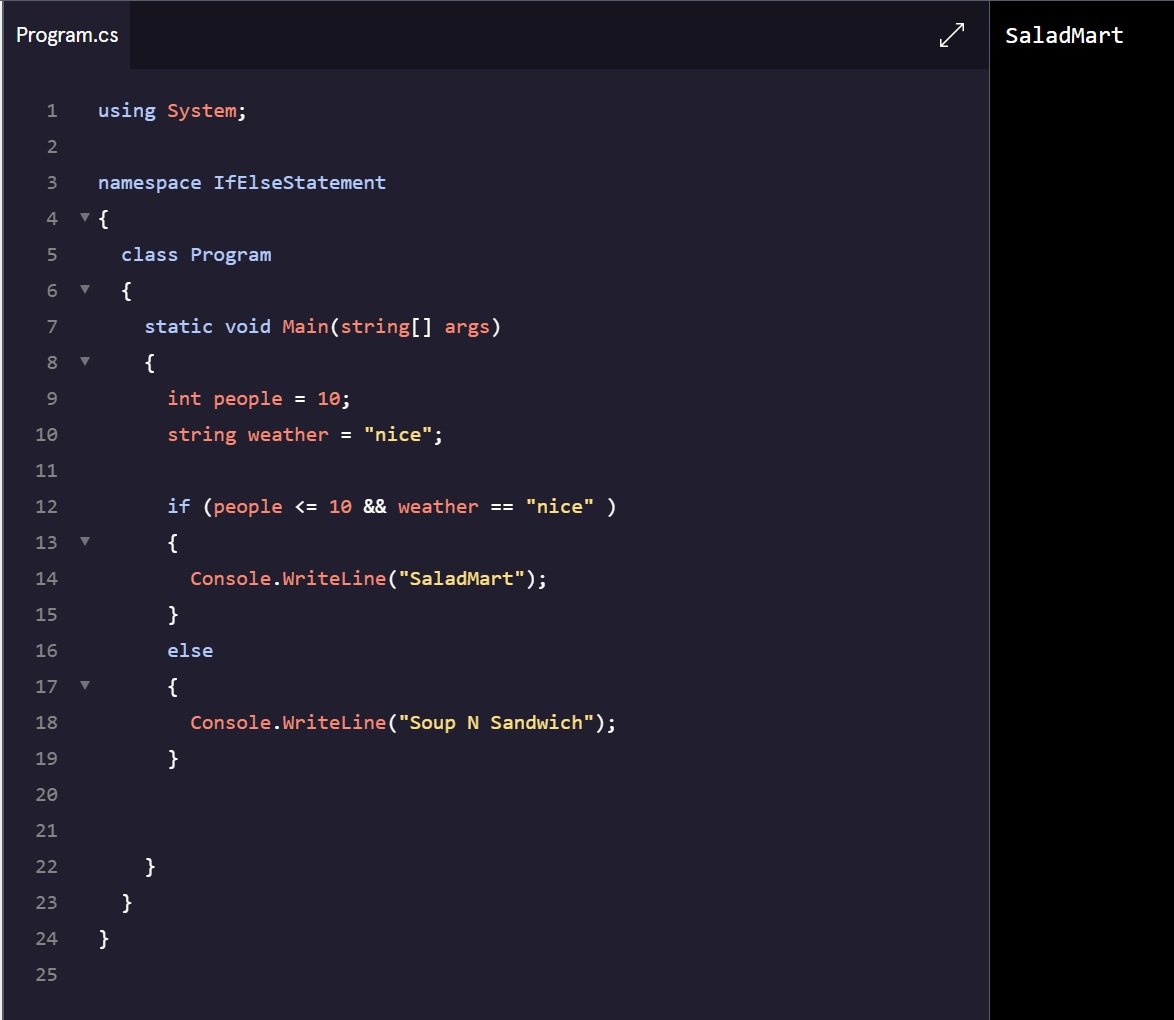The width and height of the screenshot is (1174, 1020).
Task: Collapse the class block at line 6
Action: pyautogui.click(x=85, y=289)
